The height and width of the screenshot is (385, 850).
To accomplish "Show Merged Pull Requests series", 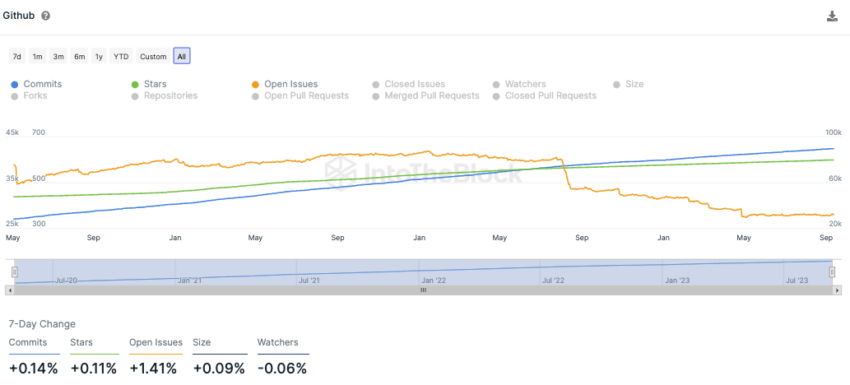I will pyautogui.click(x=426, y=95).
